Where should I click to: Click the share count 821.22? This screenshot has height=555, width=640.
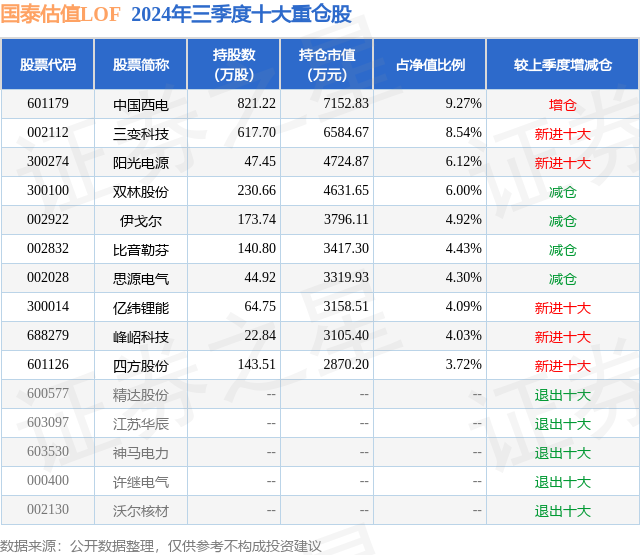[x=257, y=103]
